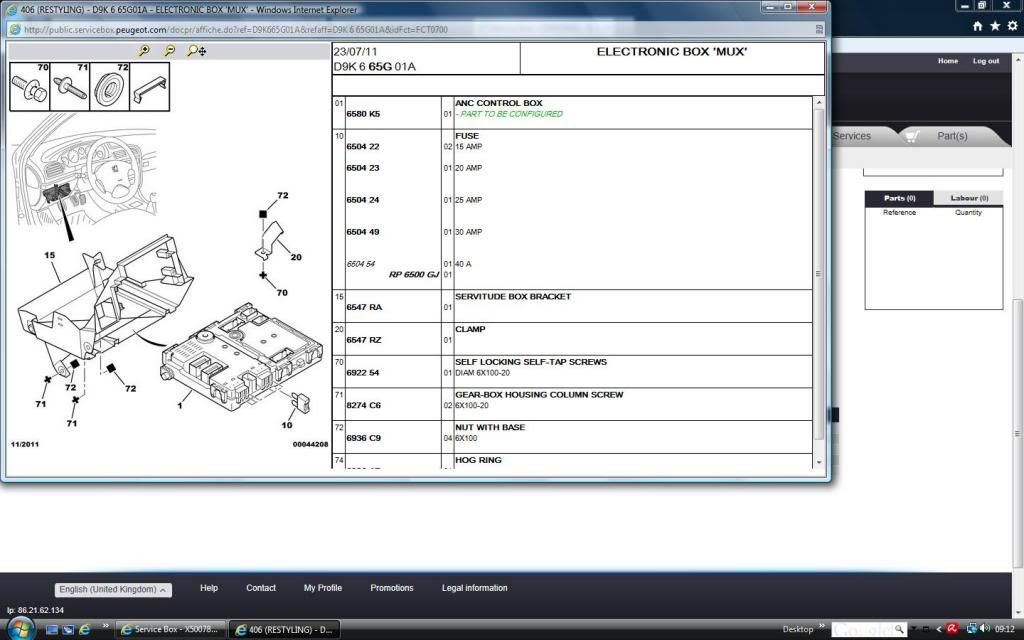
Task: Click fuse part number 6504 23
Action: pyautogui.click(x=362, y=168)
